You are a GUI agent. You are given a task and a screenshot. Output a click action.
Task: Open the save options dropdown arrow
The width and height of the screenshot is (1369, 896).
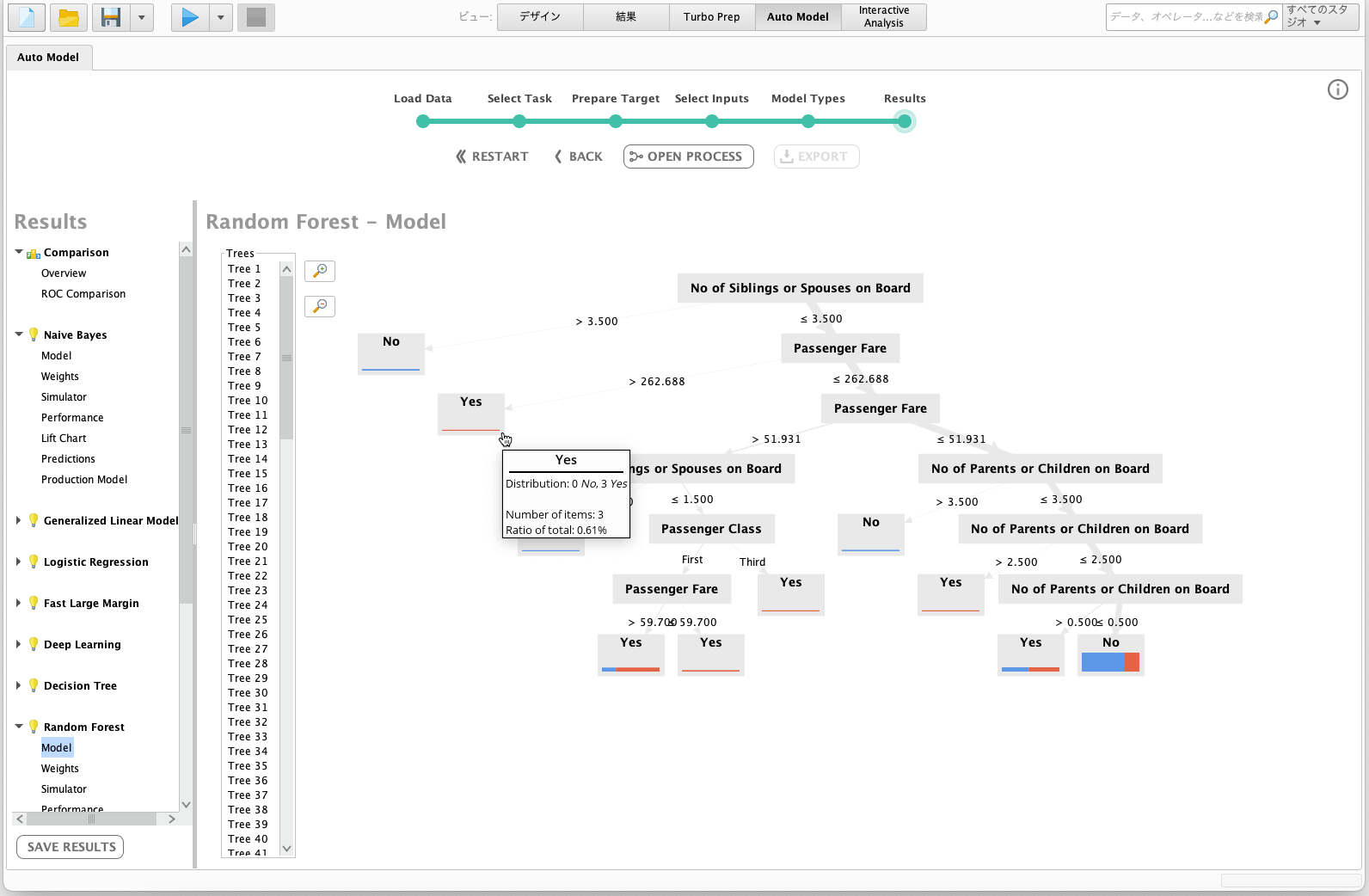pos(142,17)
